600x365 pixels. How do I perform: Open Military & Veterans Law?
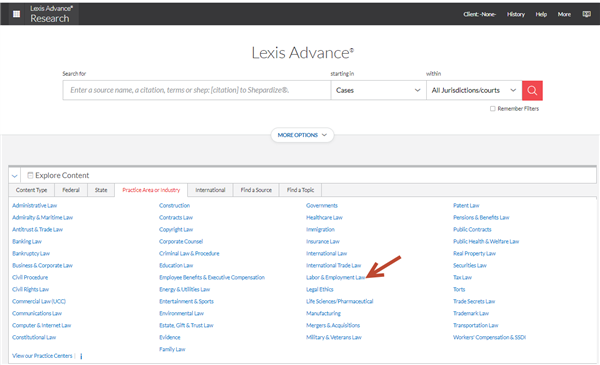tap(334, 337)
